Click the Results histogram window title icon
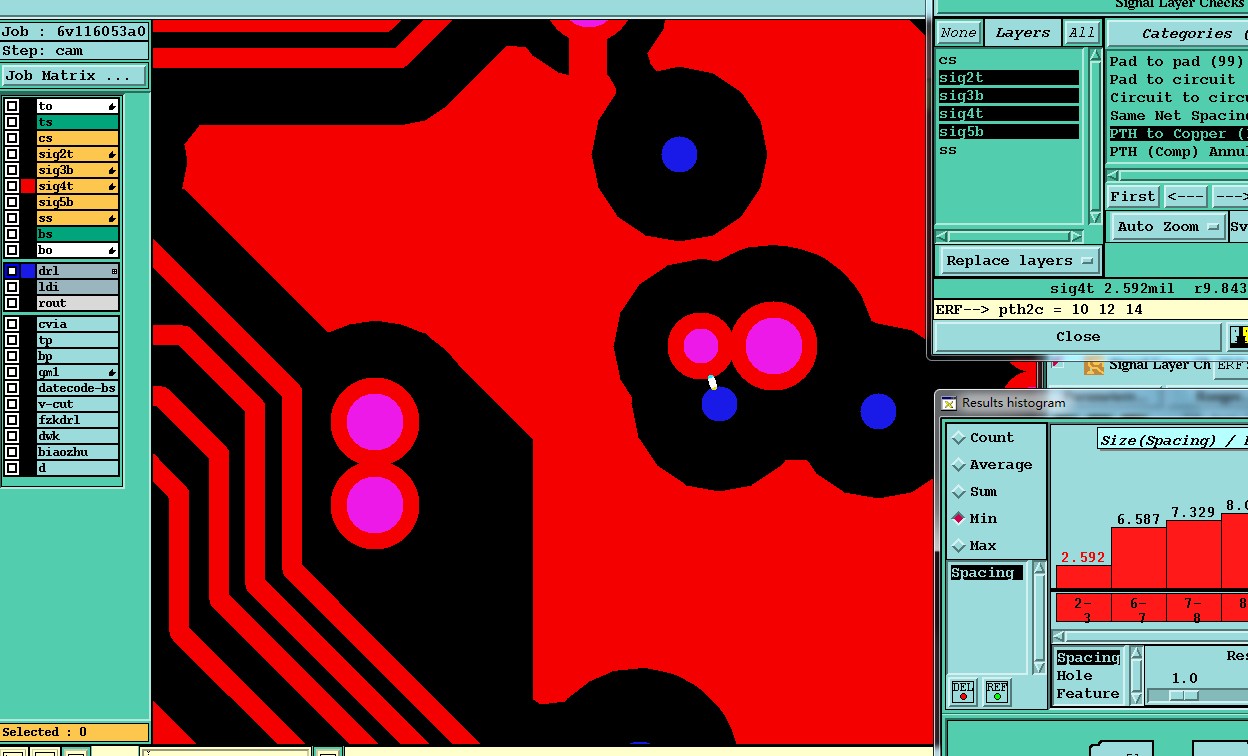 coord(949,403)
